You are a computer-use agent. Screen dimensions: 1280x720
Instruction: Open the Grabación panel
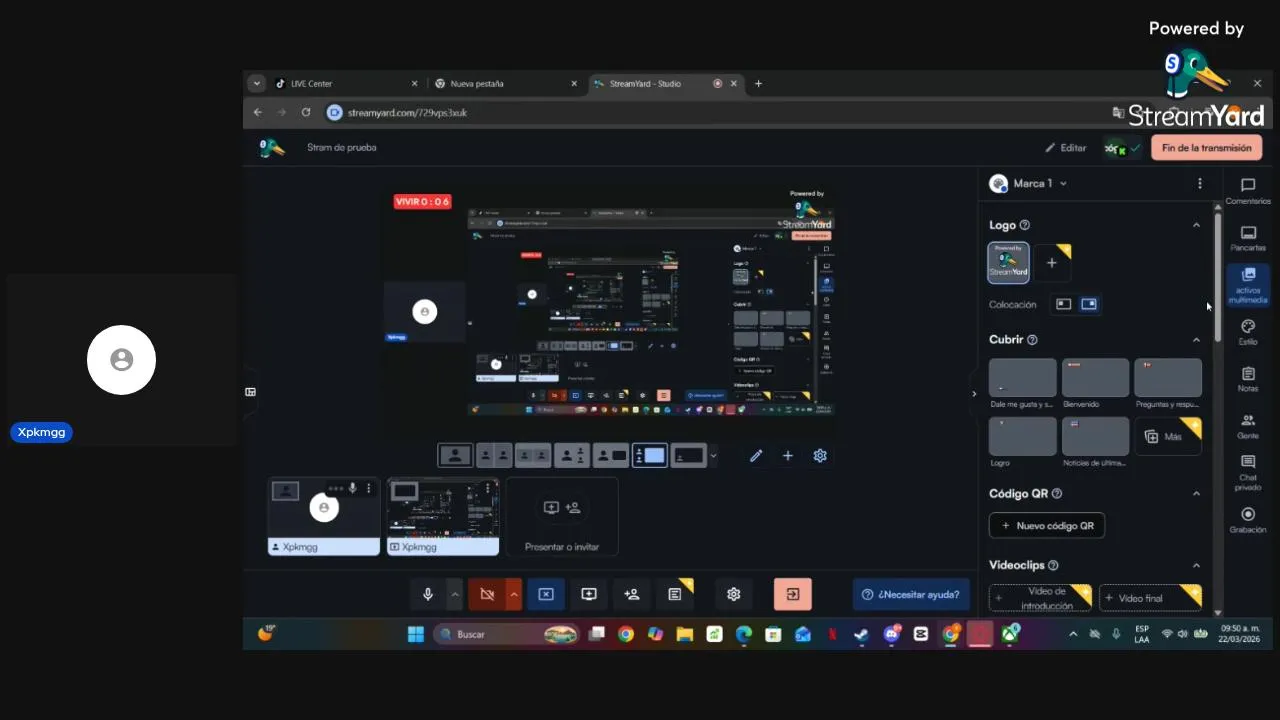click(x=1248, y=520)
